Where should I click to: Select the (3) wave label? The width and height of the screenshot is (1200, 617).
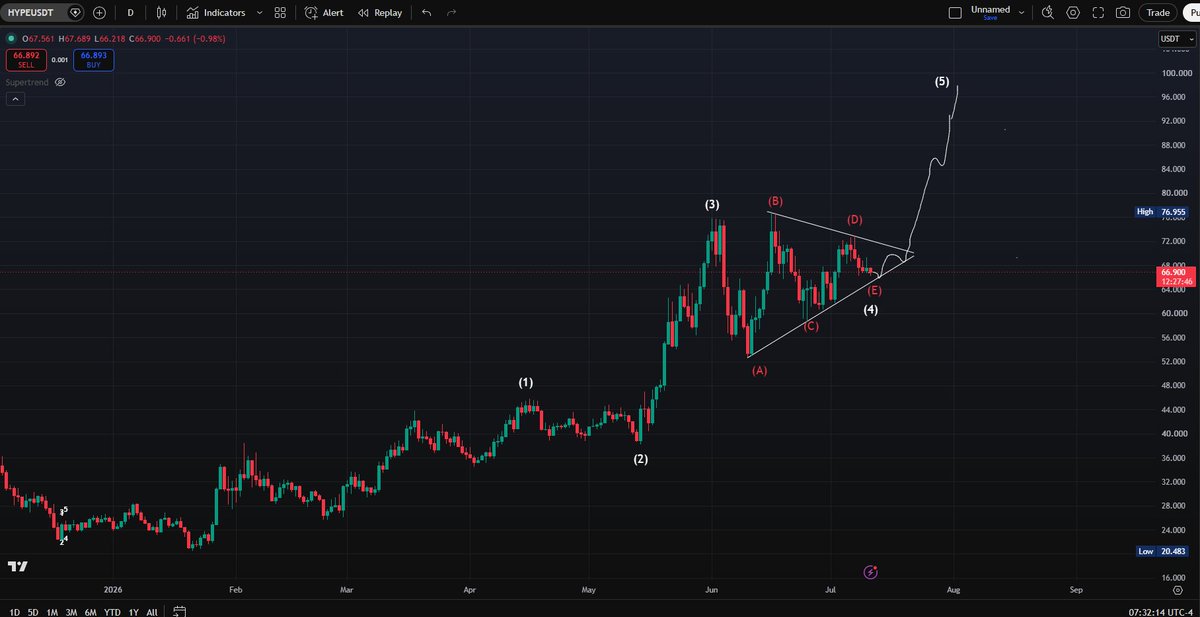pyautogui.click(x=712, y=205)
